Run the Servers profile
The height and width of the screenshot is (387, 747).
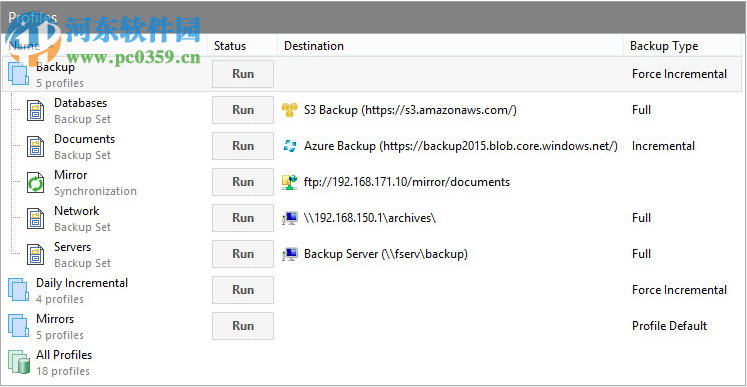click(243, 254)
